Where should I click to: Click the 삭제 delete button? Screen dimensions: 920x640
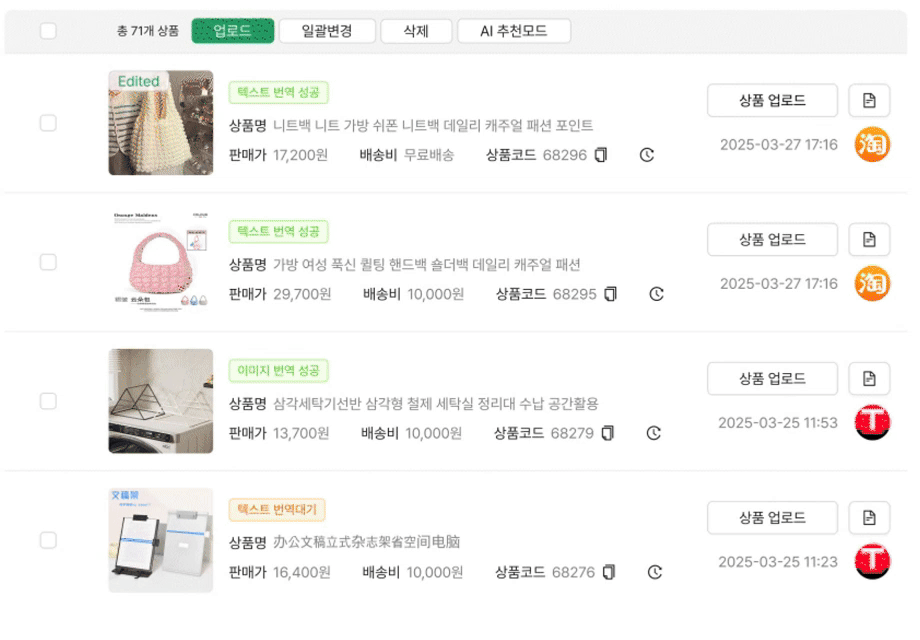tap(416, 31)
